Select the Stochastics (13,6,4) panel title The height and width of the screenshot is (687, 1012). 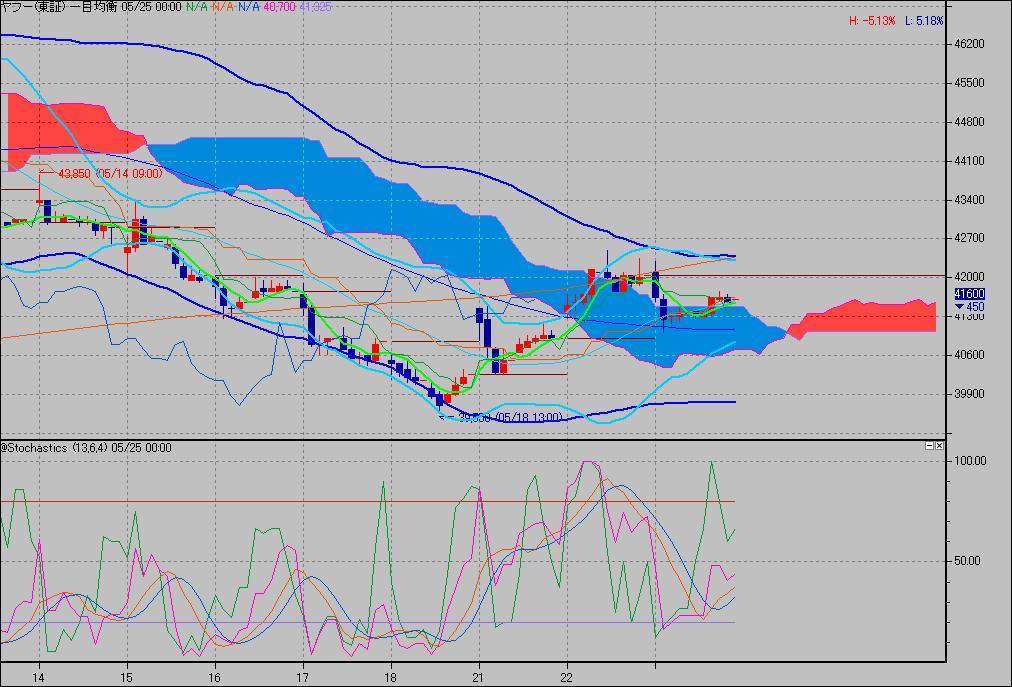(86, 447)
